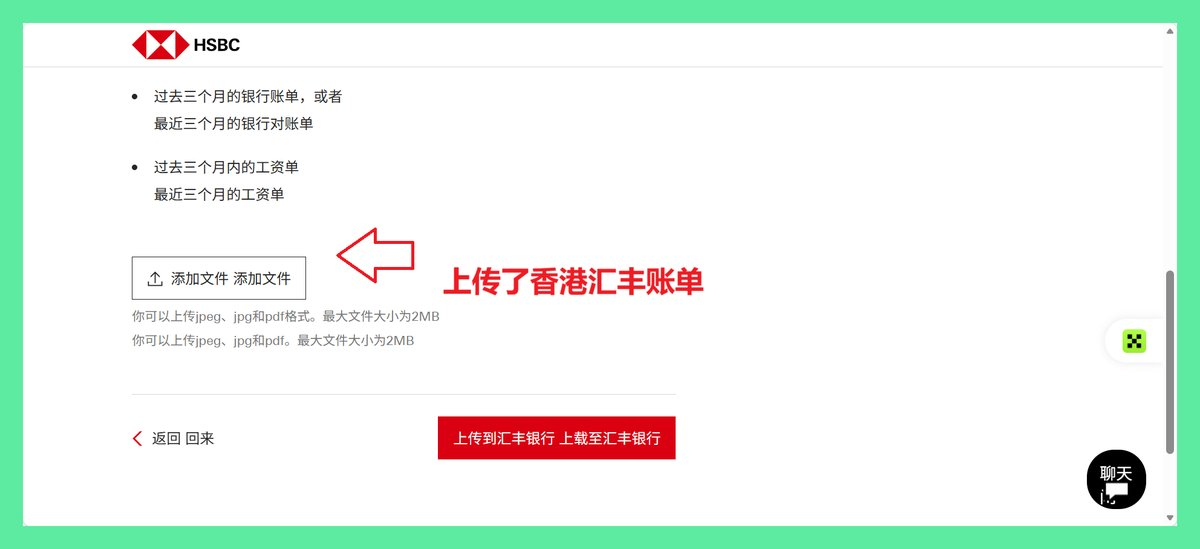
Task: Select the 过去三个月内的工资单 bullet text
Action: tap(226, 167)
